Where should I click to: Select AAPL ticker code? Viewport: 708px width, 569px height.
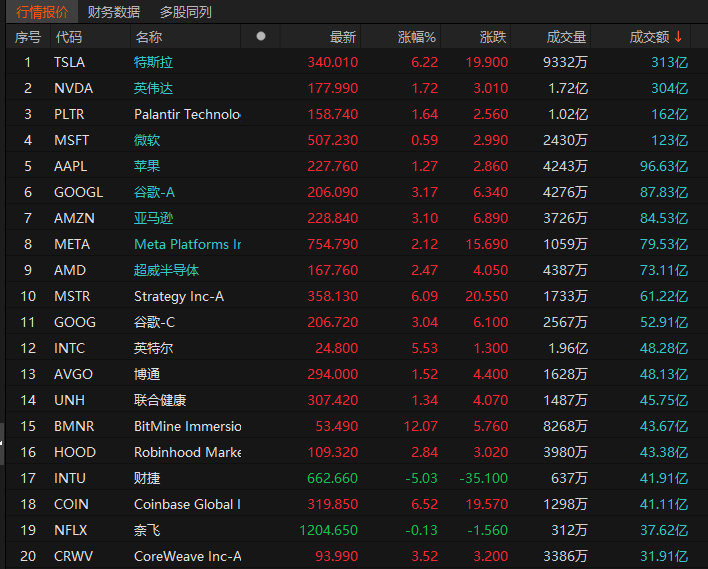pos(70,166)
